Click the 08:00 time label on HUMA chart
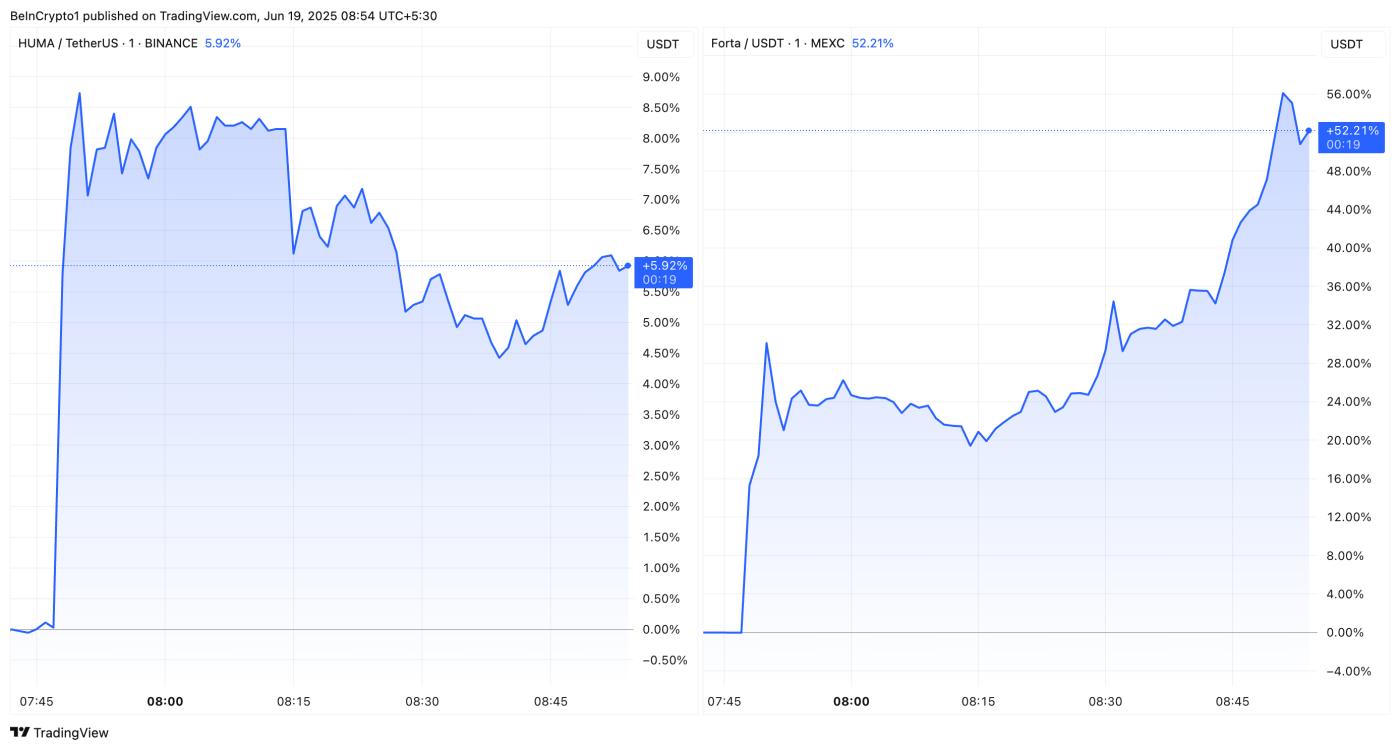 click(x=165, y=702)
